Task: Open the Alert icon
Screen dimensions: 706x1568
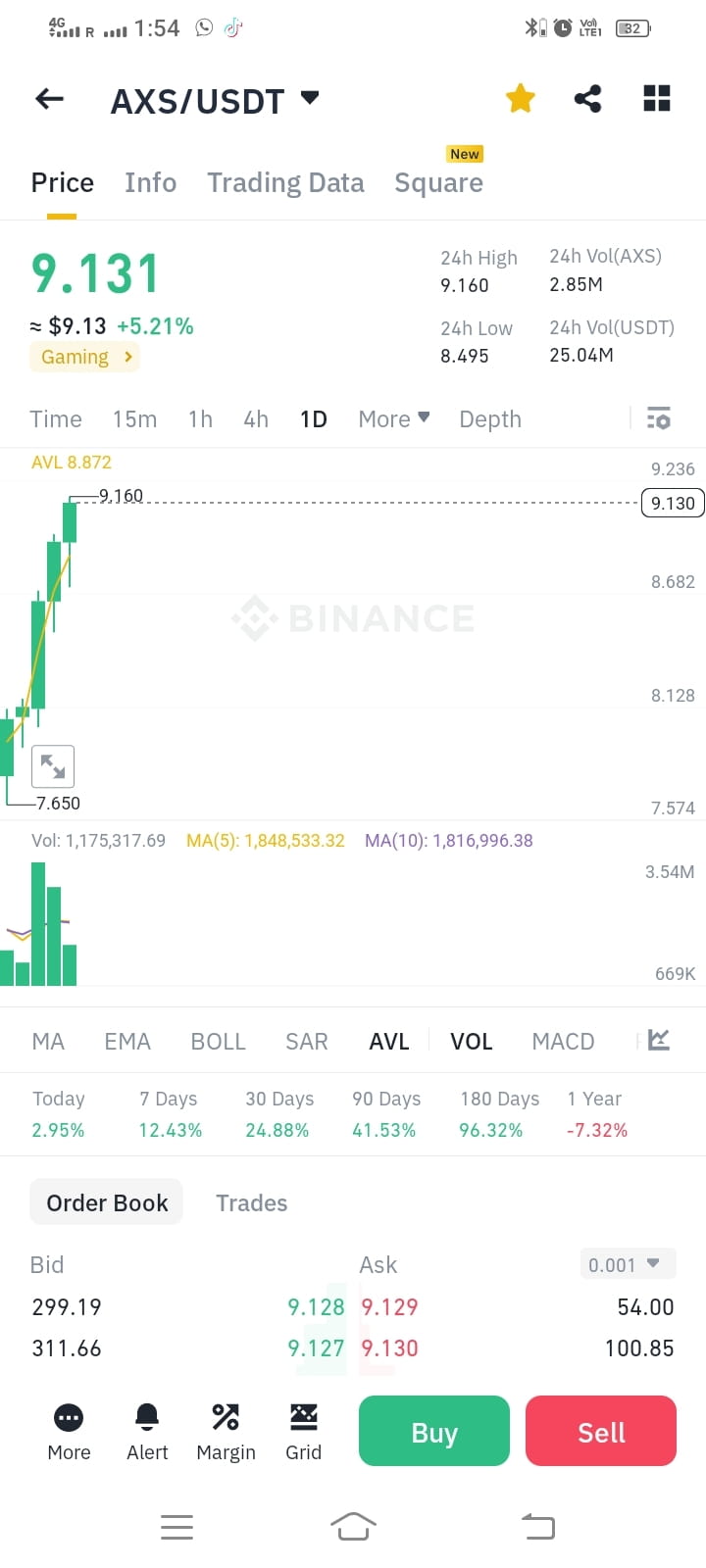Action: pyautogui.click(x=147, y=1431)
